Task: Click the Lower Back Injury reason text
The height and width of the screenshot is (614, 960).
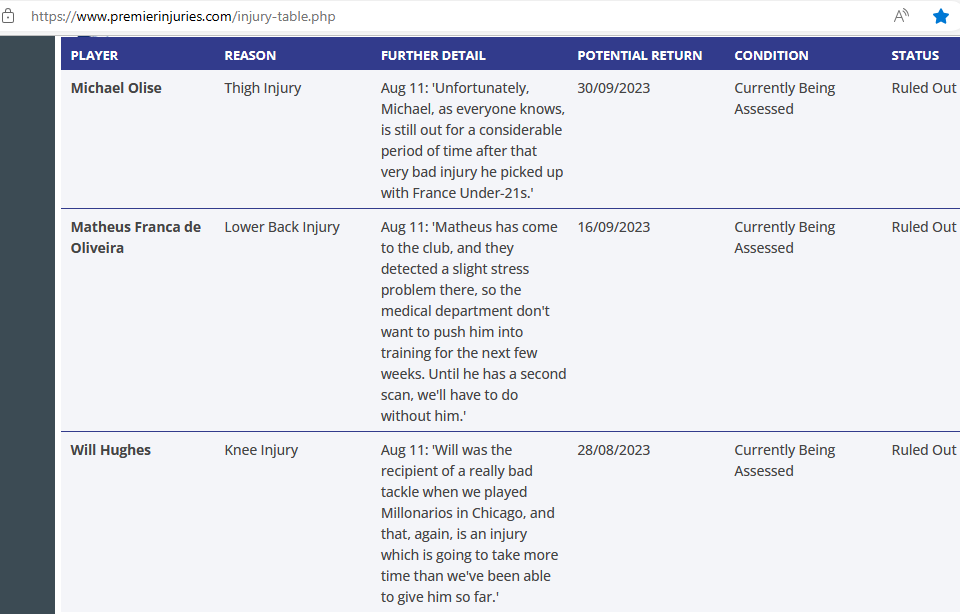Action: (x=282, y=227)
